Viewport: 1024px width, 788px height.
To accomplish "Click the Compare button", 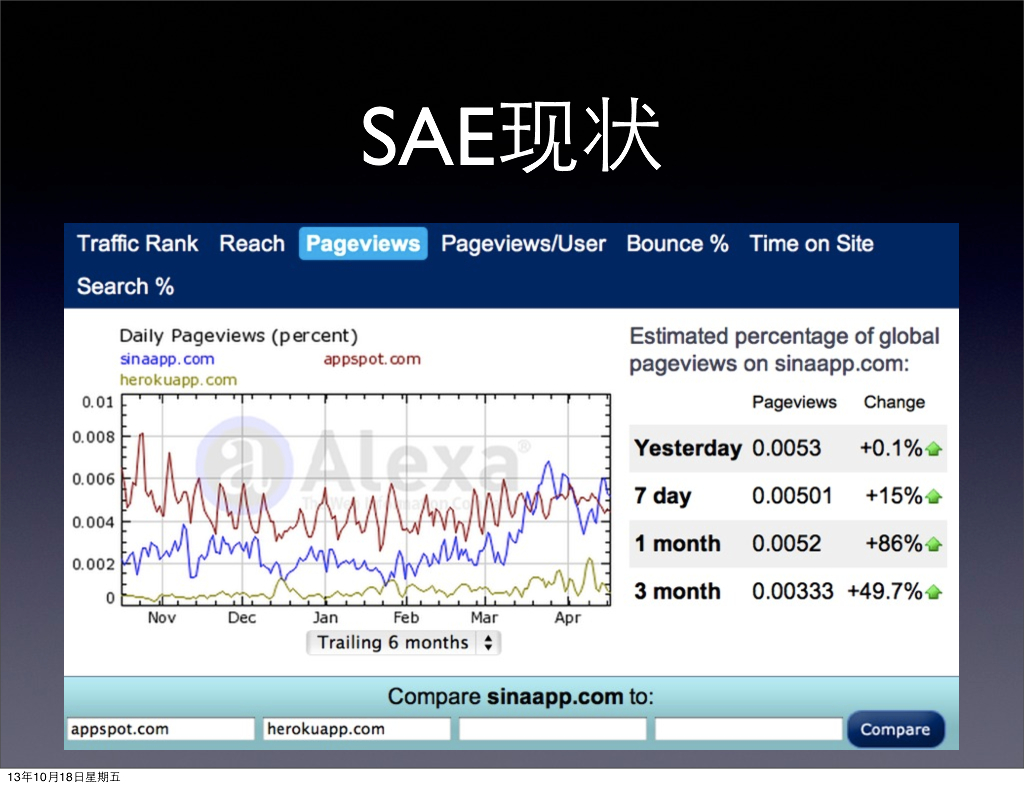I will tap(895, 729).
